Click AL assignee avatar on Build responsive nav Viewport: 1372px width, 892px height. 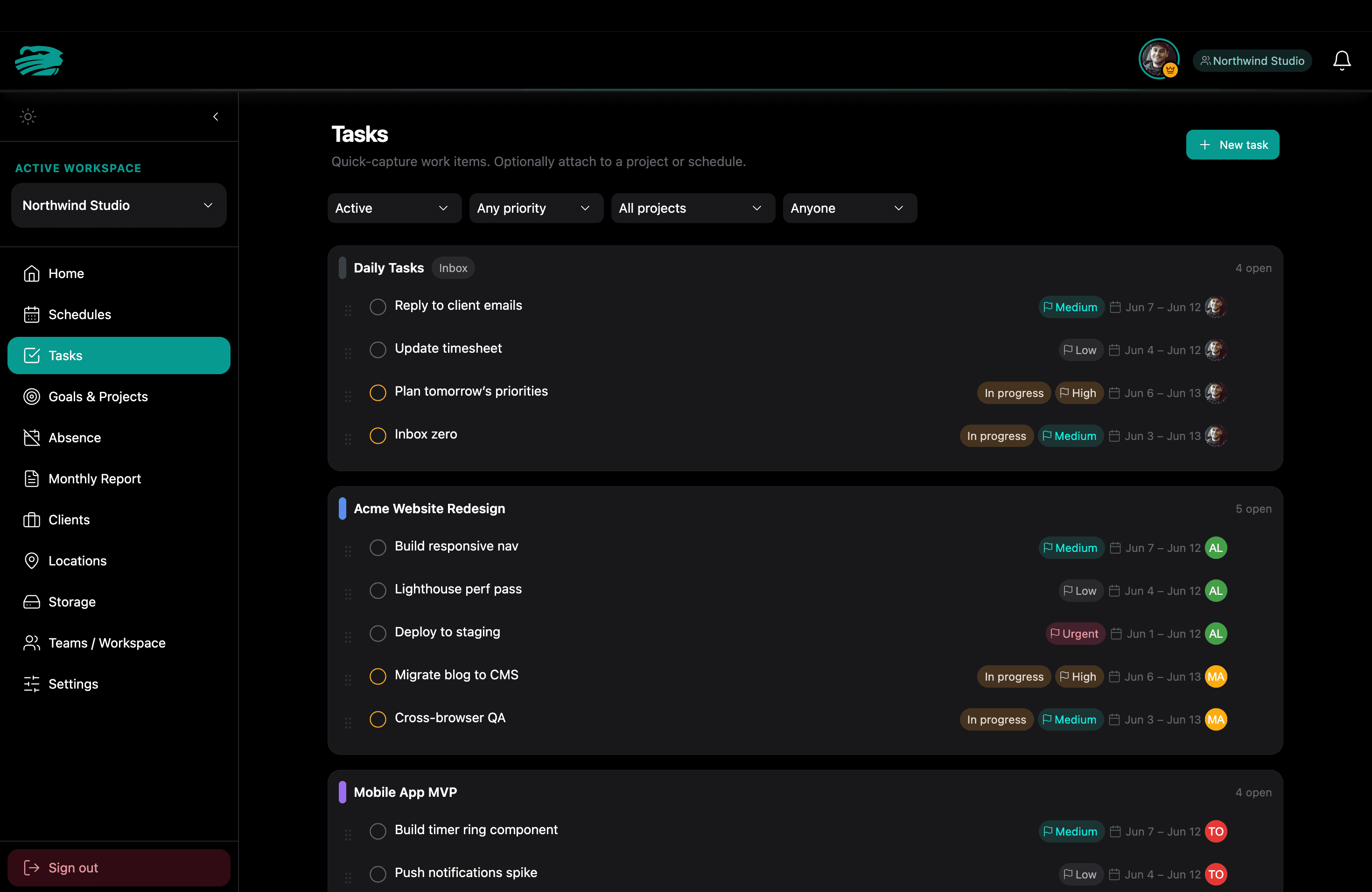coord(1216,548)
